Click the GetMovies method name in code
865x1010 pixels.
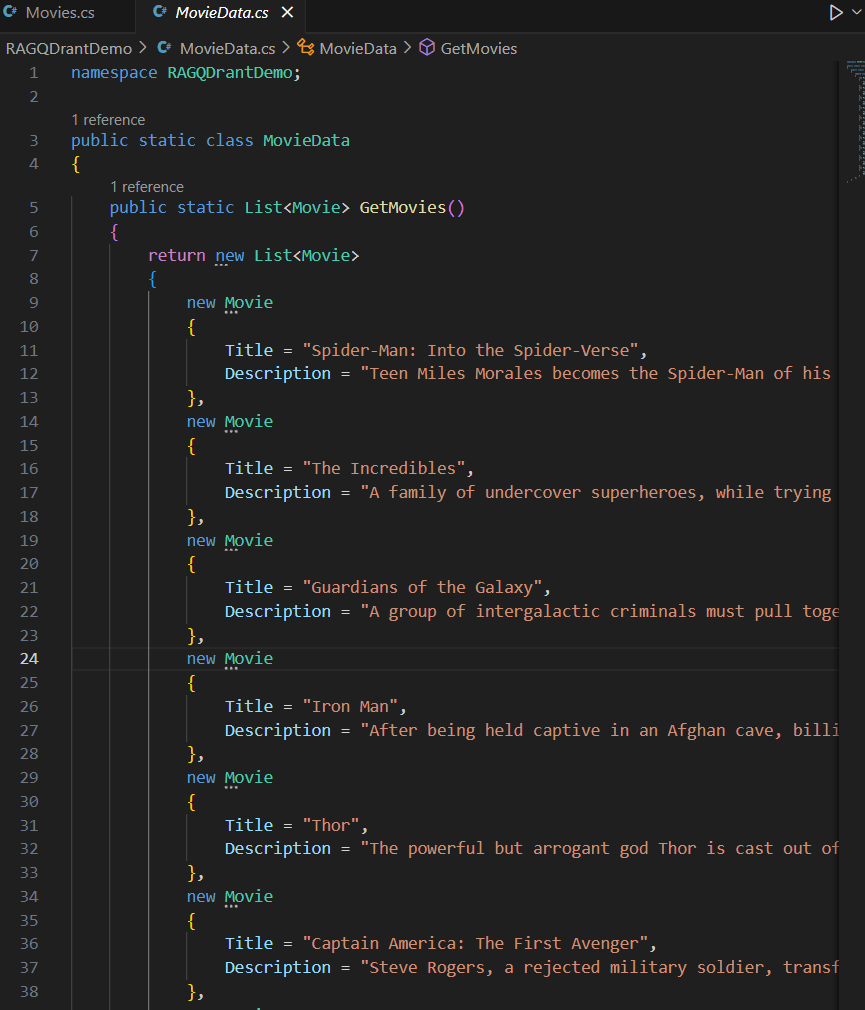pos(402,208)
